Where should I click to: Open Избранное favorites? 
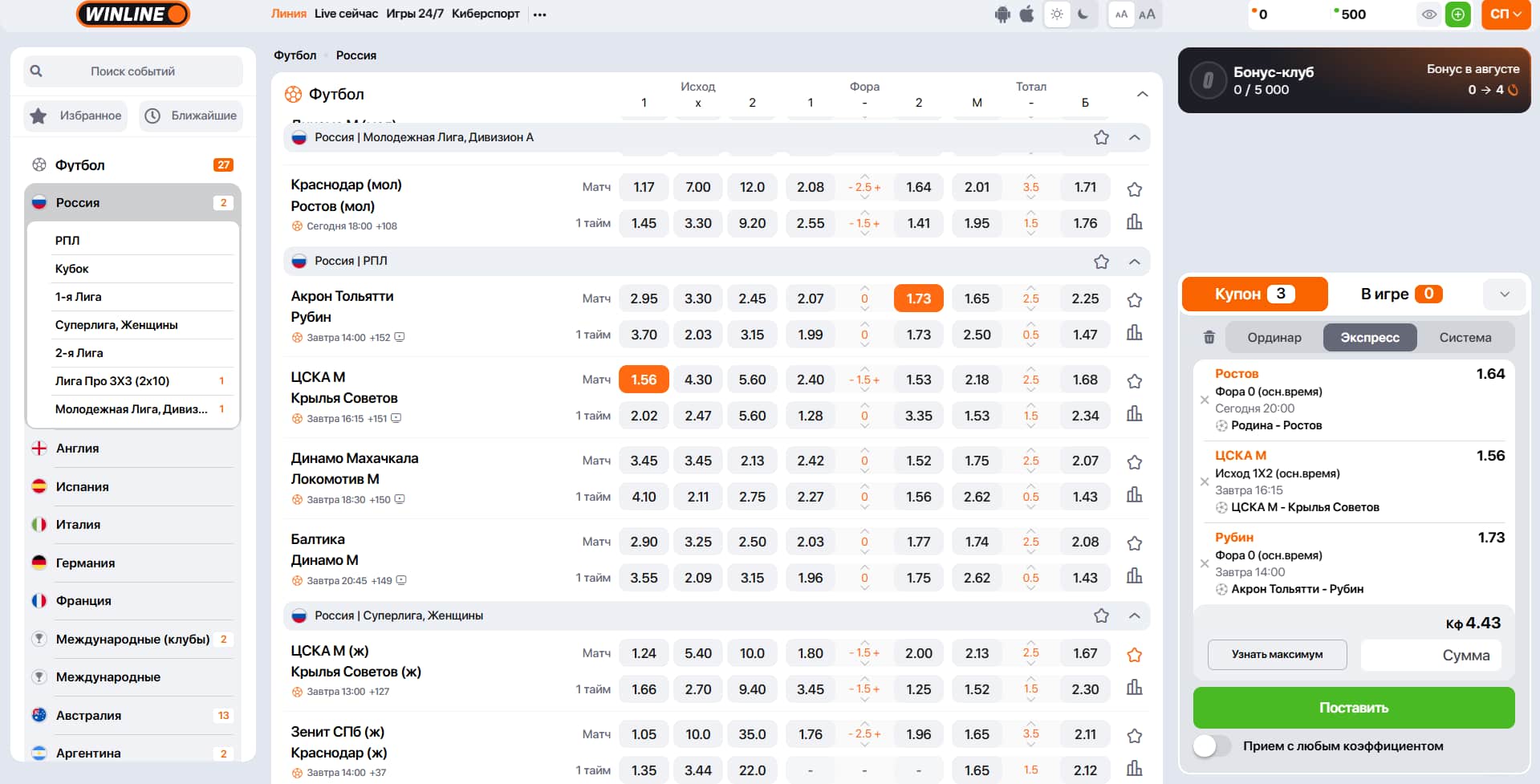tap(76, 116)
